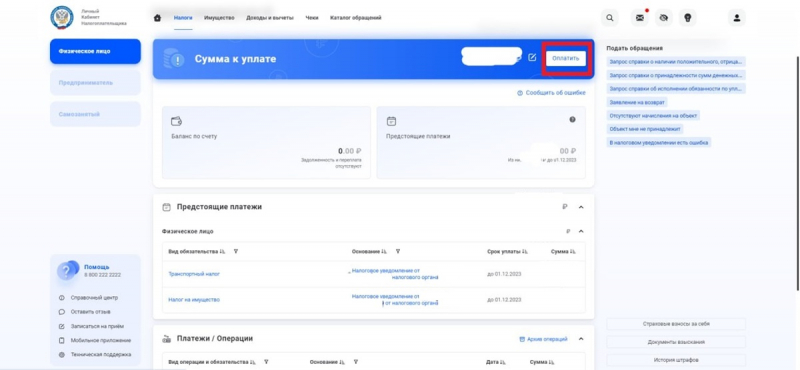
Task: Open tax notice link in Налог на имущество row
Action: pyautogui.click(x=395, y=300)
